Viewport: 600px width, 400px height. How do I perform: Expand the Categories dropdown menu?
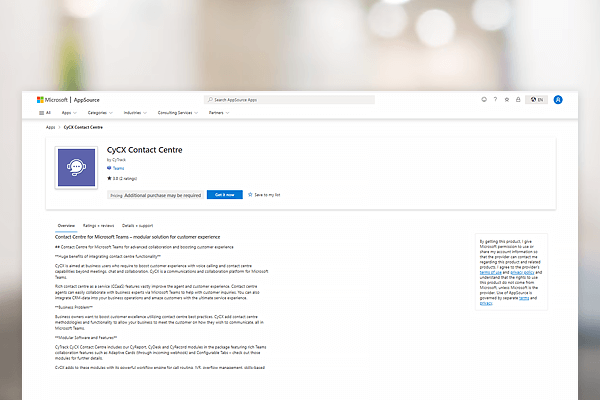(100, 113)
